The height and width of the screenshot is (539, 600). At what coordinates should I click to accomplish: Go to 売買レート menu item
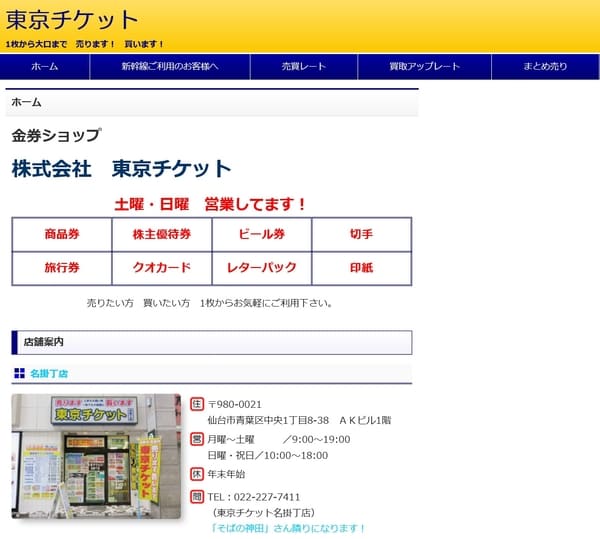tap(304, 67)
